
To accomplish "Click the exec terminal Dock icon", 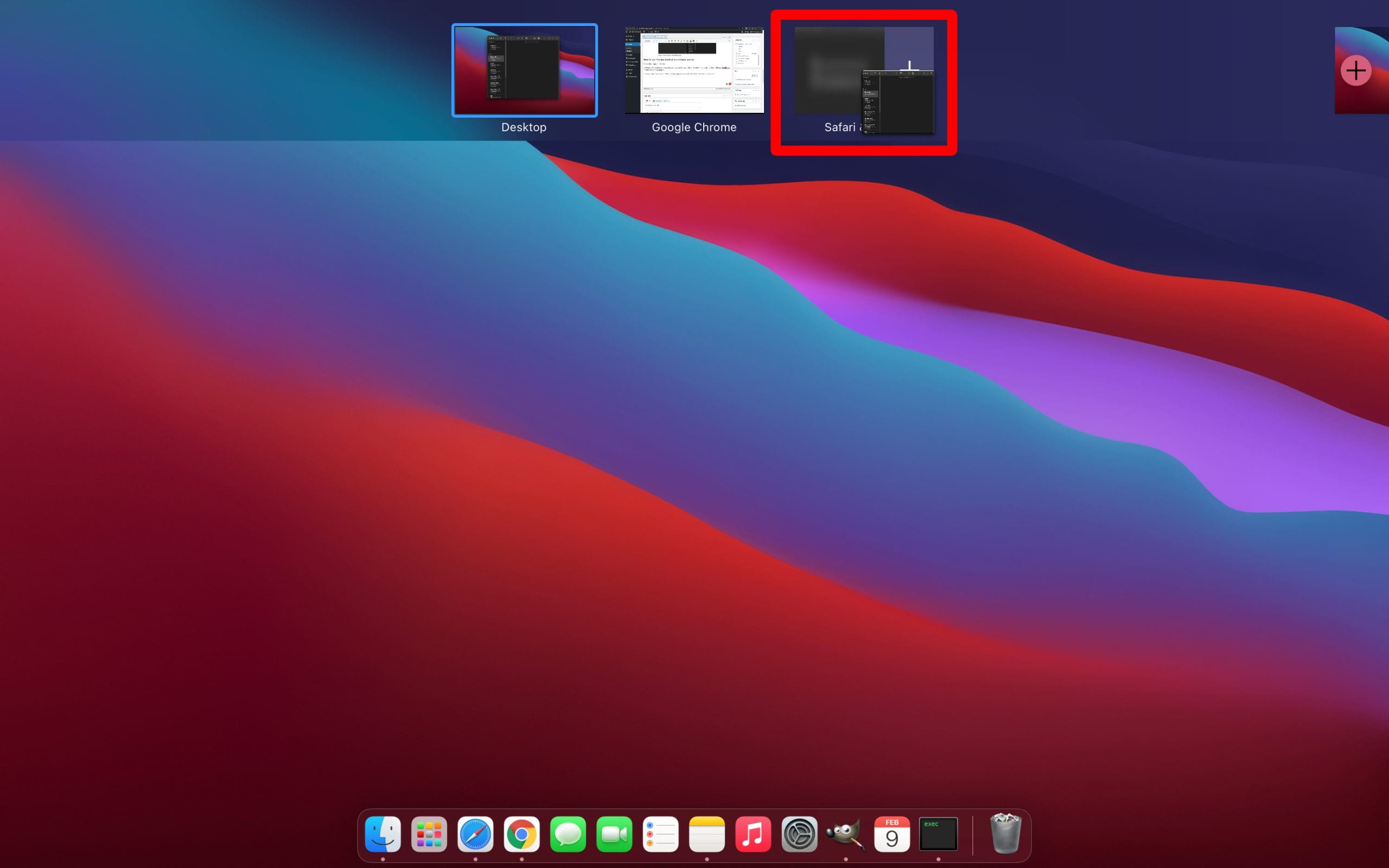I will pos(938,834).
